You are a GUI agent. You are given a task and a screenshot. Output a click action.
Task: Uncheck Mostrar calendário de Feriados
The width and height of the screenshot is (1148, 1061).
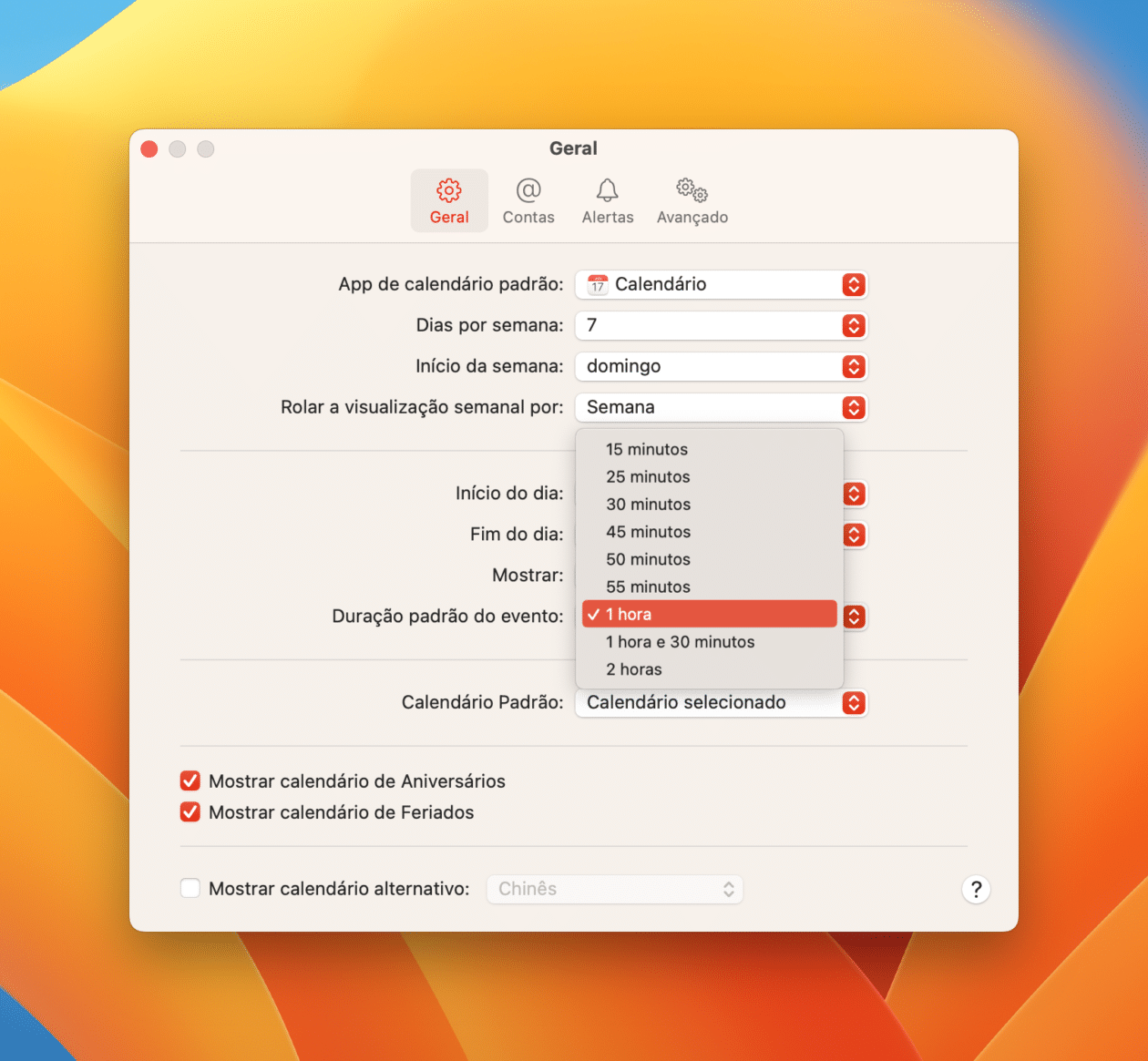[x=190, y=812]
